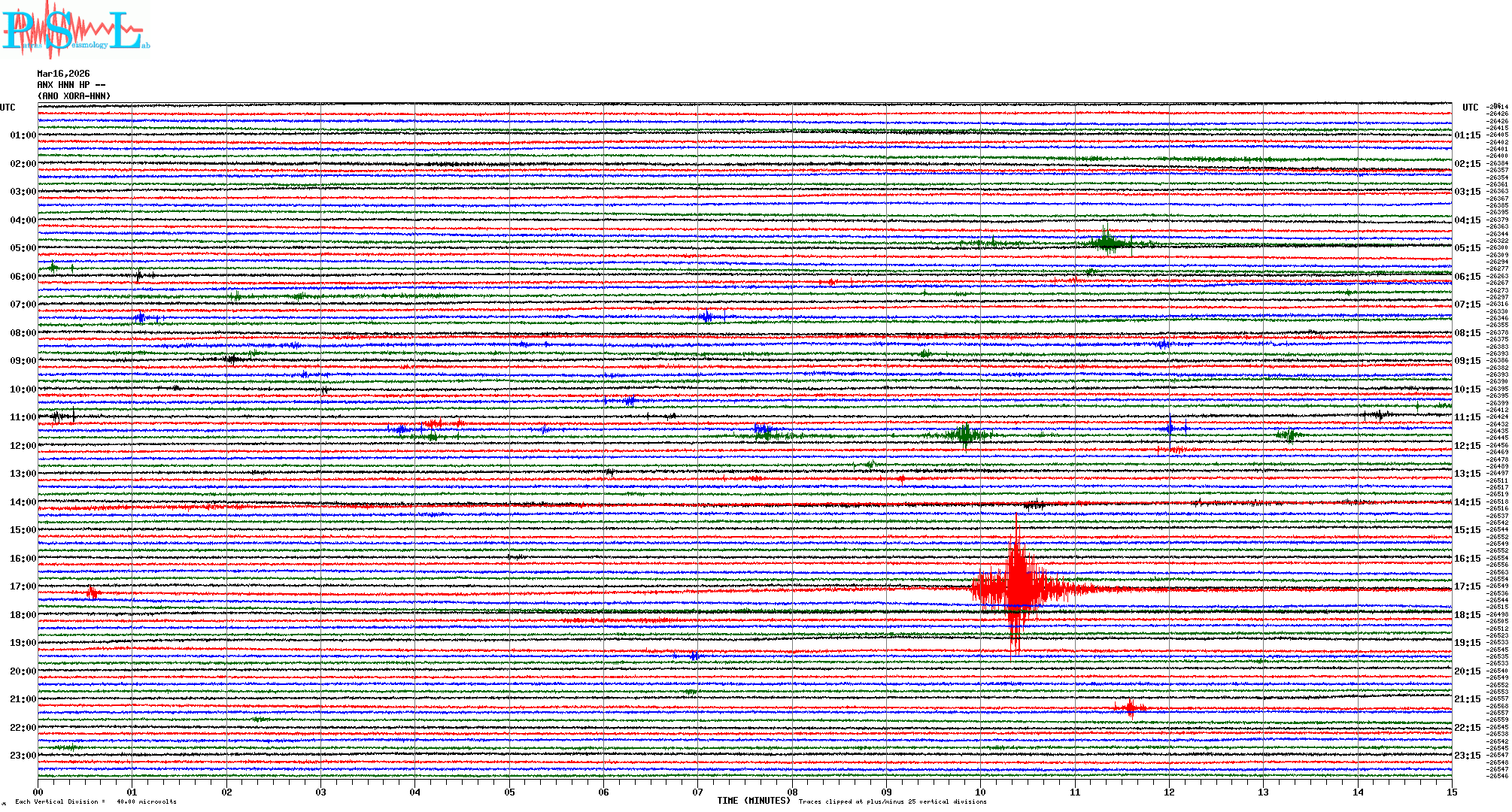Click the 23:15 time label on right
Screen dimensions: 1512x812
click(x=1467, y=756)
